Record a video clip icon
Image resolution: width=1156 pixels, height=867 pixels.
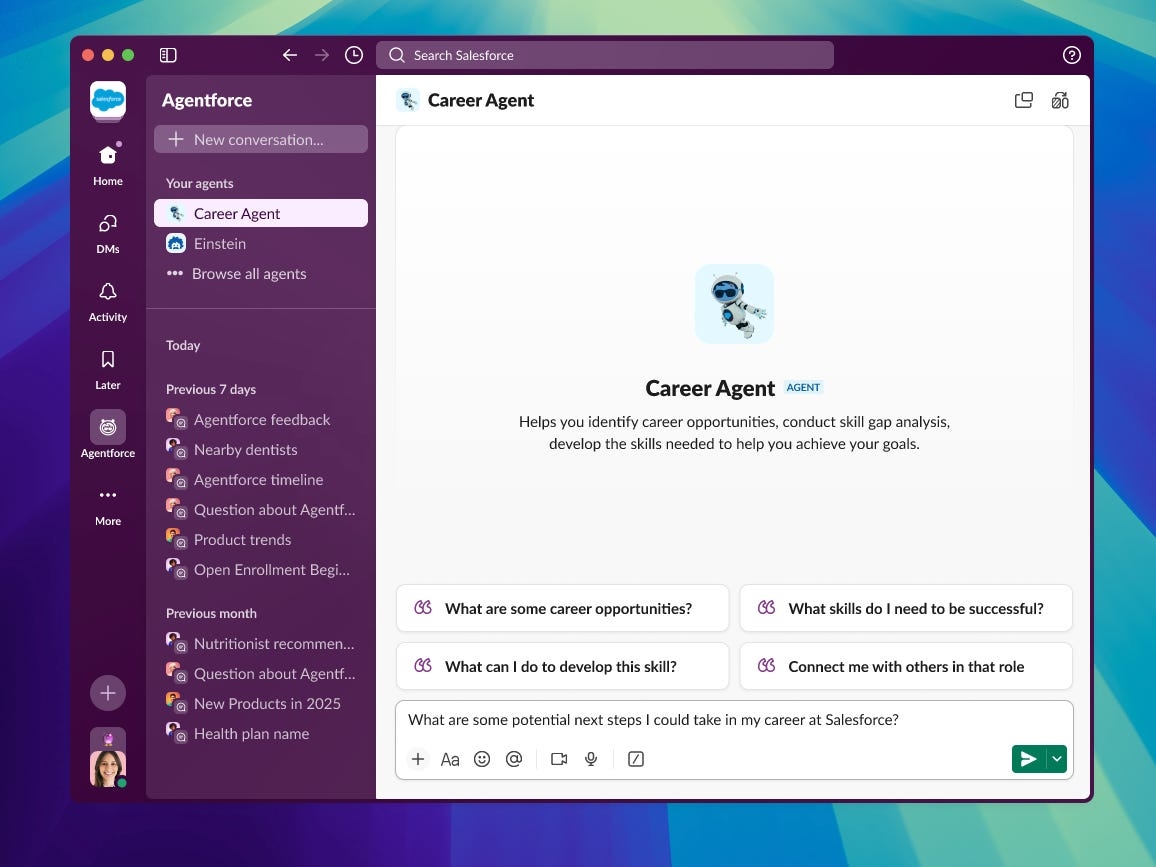[559, 759]
